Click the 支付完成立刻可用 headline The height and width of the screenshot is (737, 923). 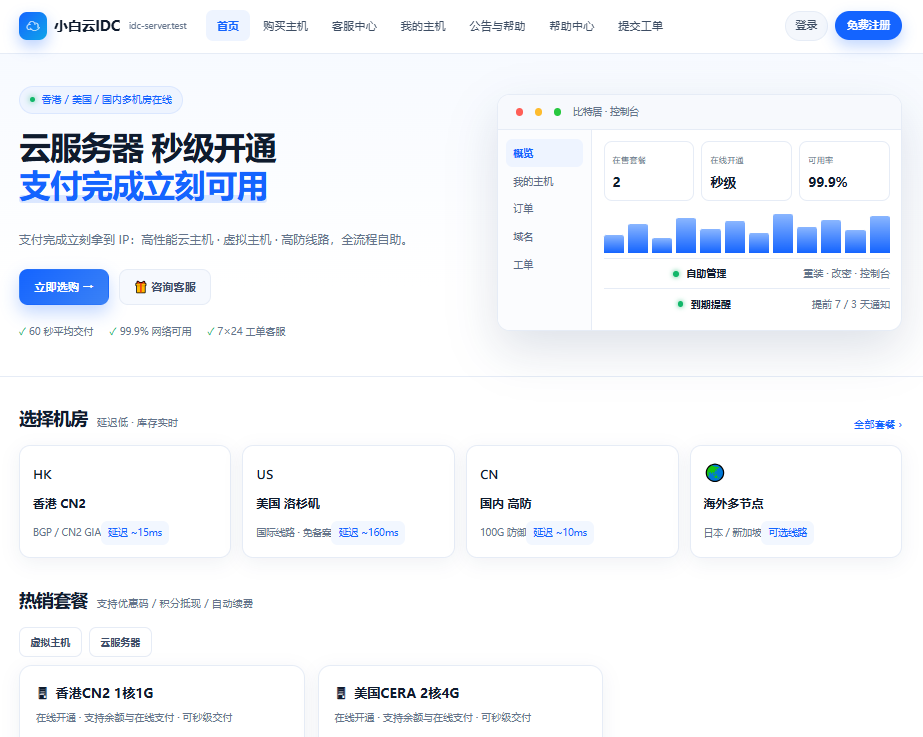point(144,187)
